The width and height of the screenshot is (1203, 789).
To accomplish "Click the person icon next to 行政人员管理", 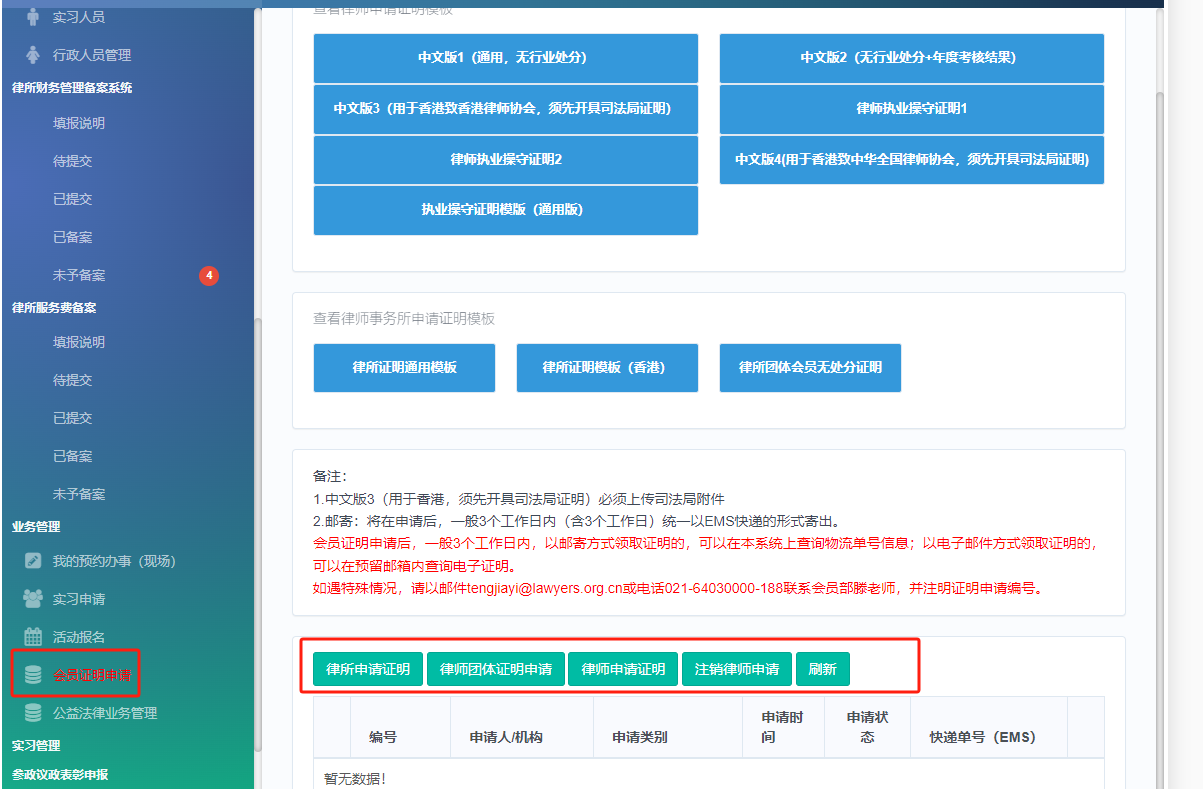I will (x=33, y=55).
